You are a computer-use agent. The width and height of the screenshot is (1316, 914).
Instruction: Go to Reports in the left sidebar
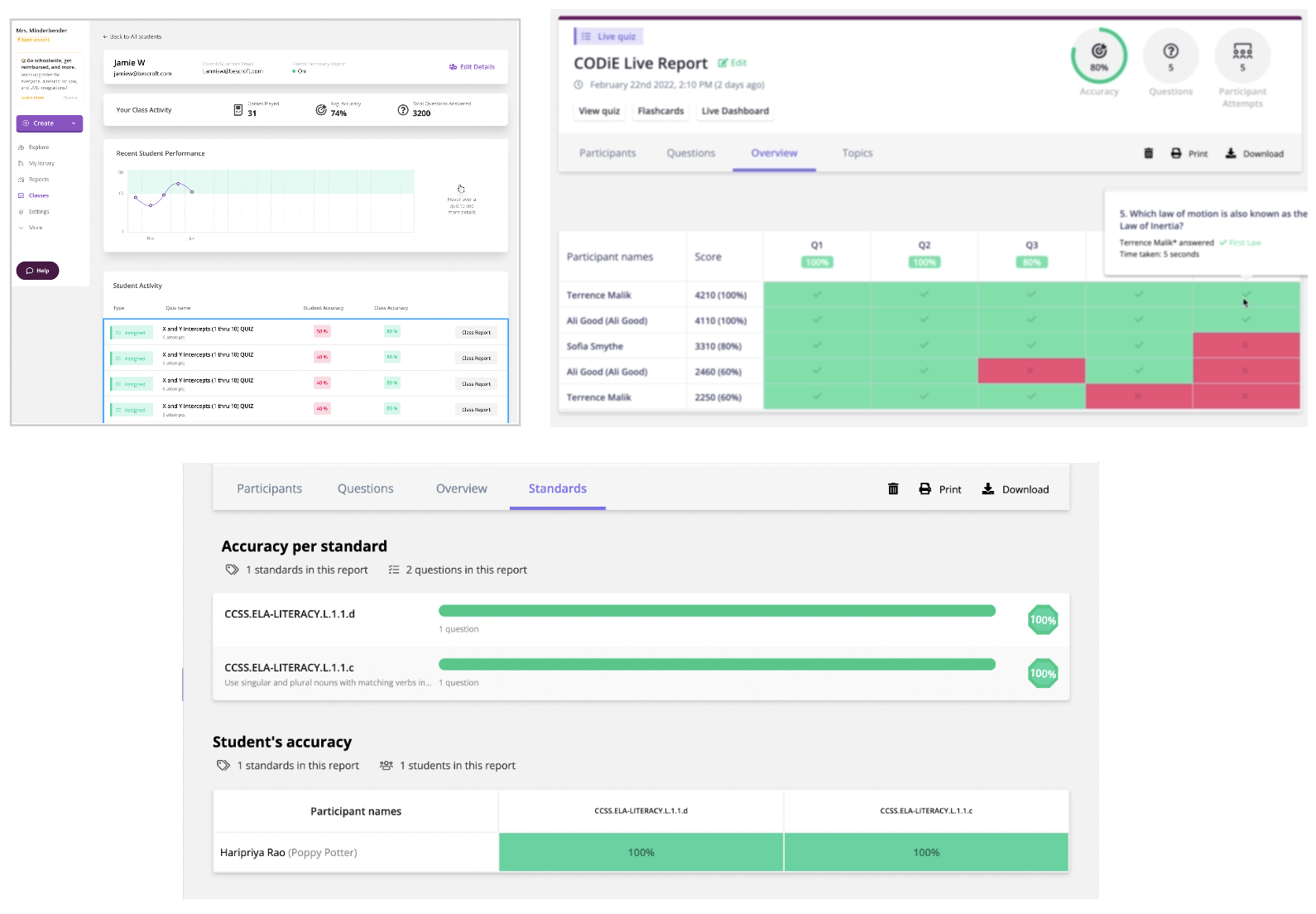(38, 180)
